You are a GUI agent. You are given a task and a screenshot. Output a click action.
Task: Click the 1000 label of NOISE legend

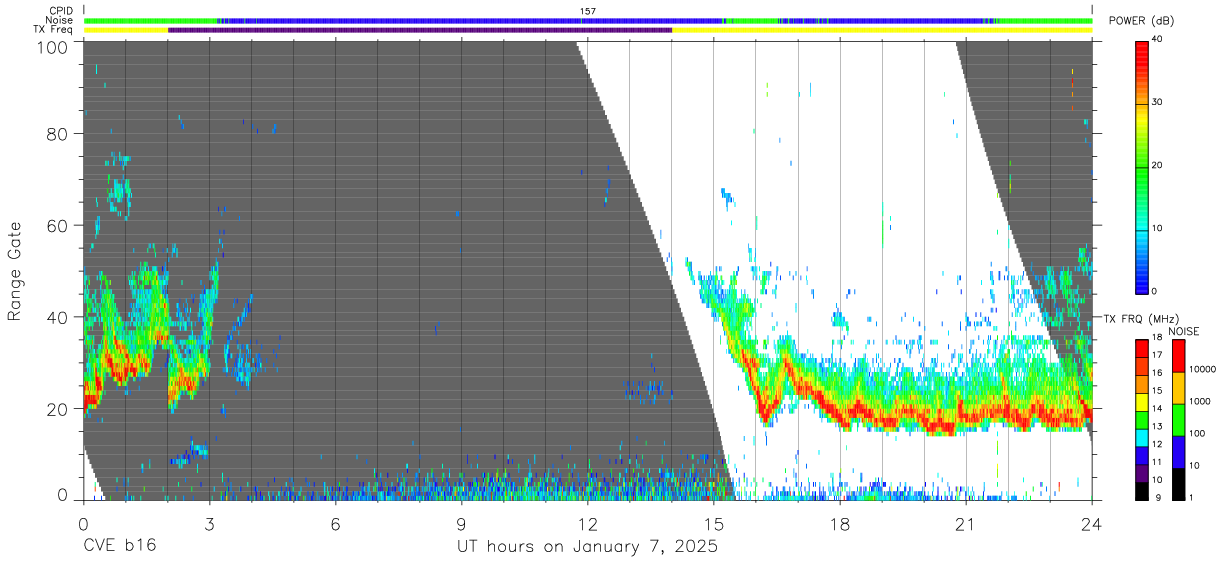pyautogui.click(x=1199, y=401)
